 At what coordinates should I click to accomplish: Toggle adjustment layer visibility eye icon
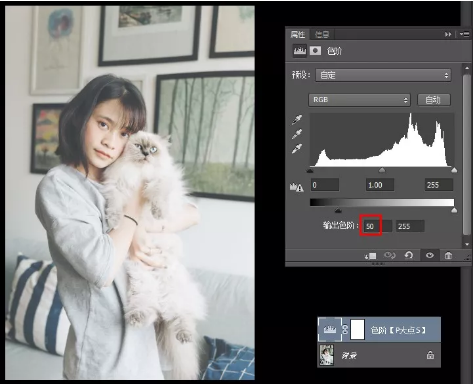[430, 256]
